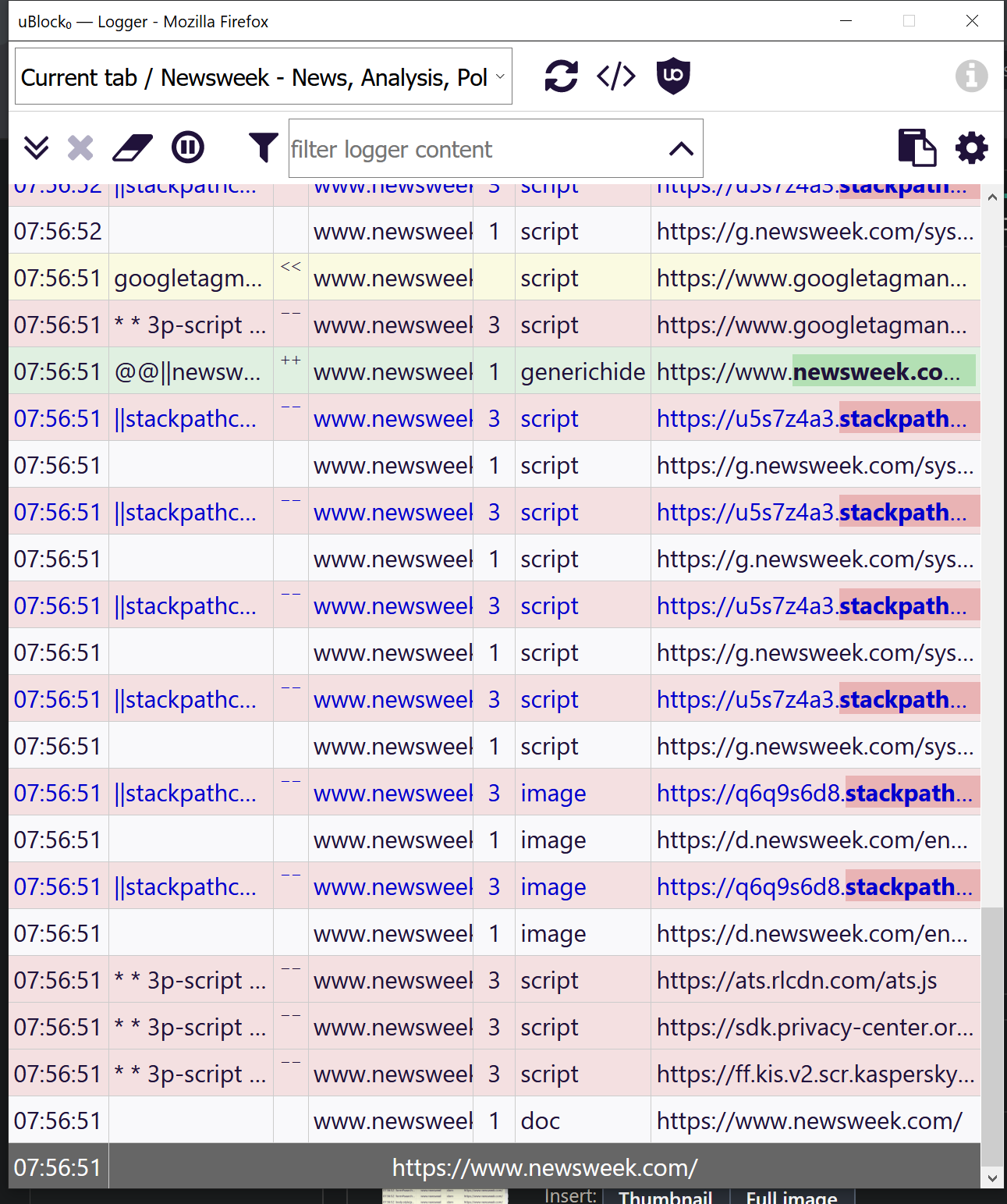Open g.newsweek.com/sys URL in the 07:56:52 row
The width and height of the screenshot is (1007, 1204).
click(815, 231)
